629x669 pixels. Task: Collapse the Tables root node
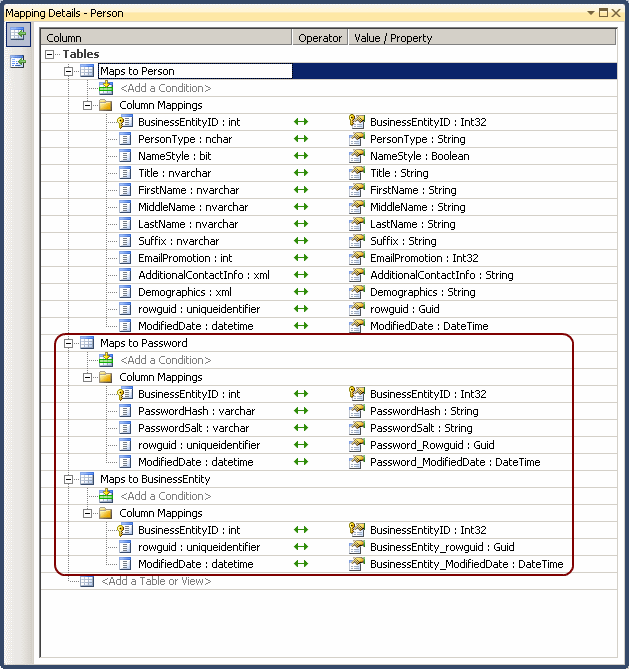click(x=50, y=54)
